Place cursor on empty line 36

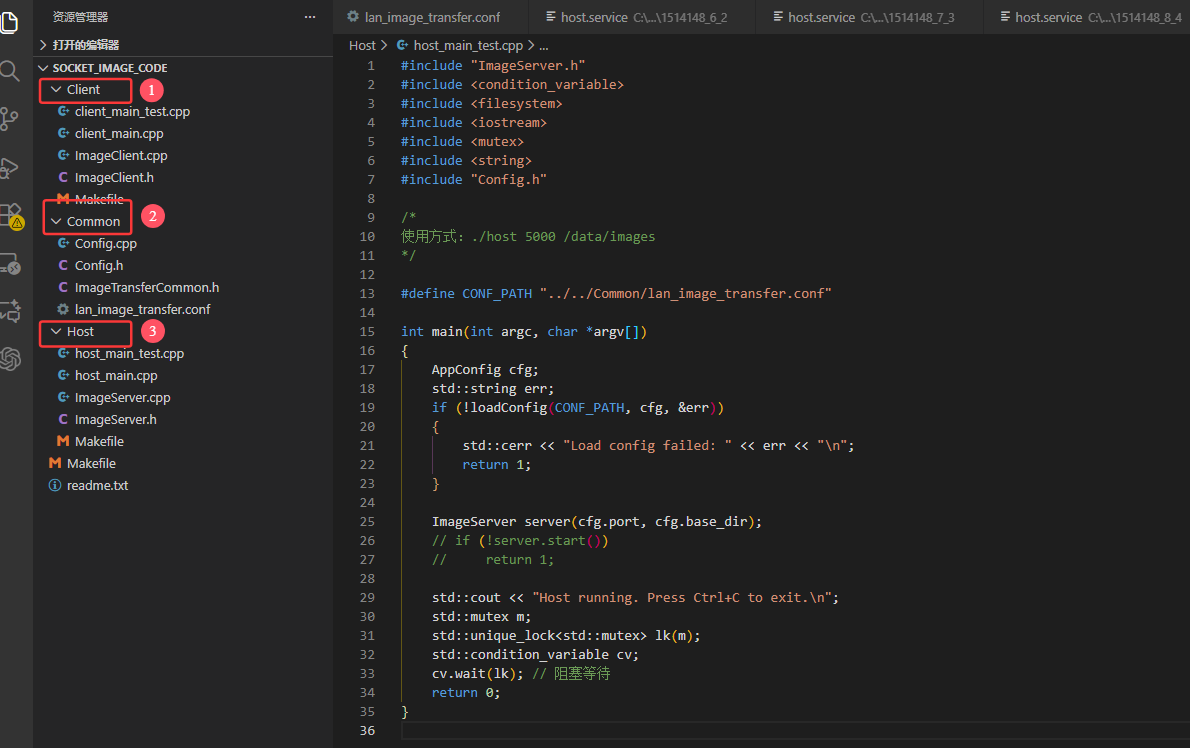coord(795,731)
